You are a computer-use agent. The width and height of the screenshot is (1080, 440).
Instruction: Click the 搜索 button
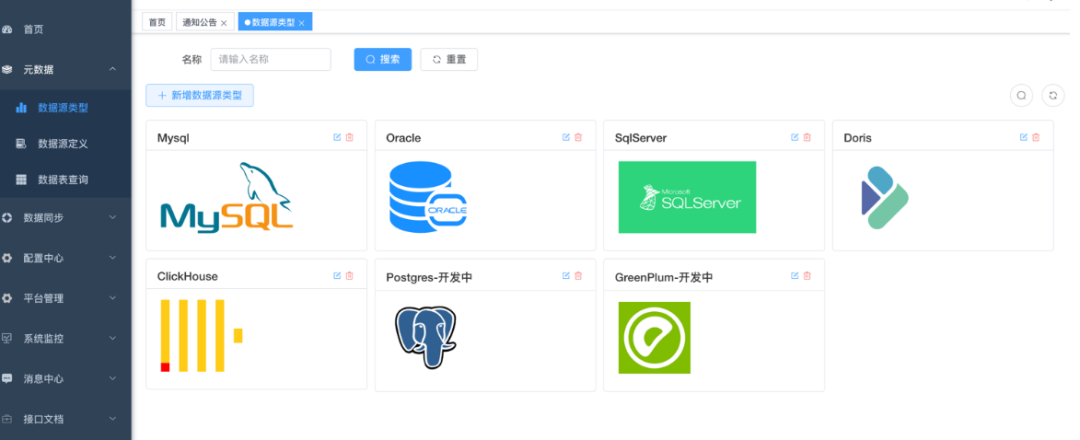tap(383, 59)
